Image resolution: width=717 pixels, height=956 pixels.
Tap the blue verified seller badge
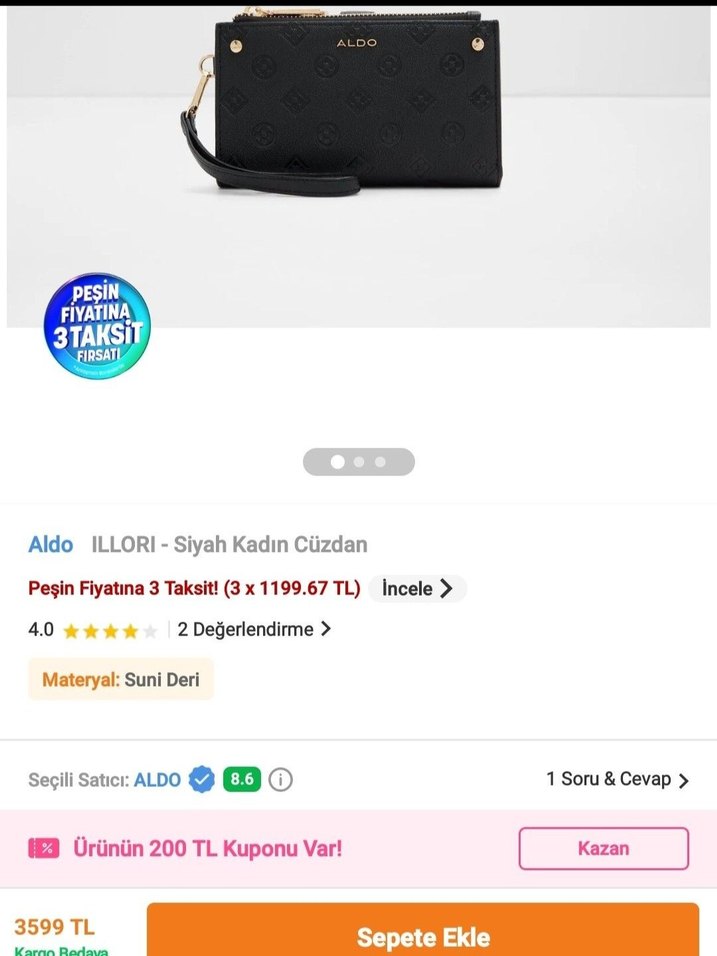[201, 779]
